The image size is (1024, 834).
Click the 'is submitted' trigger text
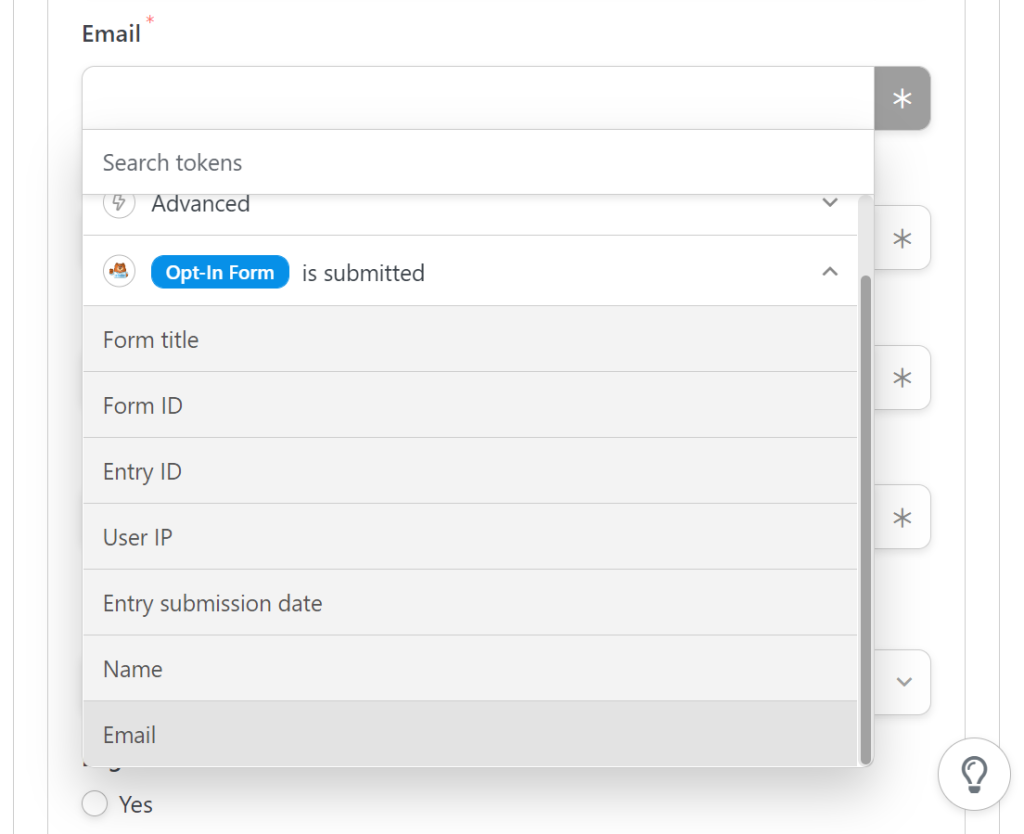[363, 273]
